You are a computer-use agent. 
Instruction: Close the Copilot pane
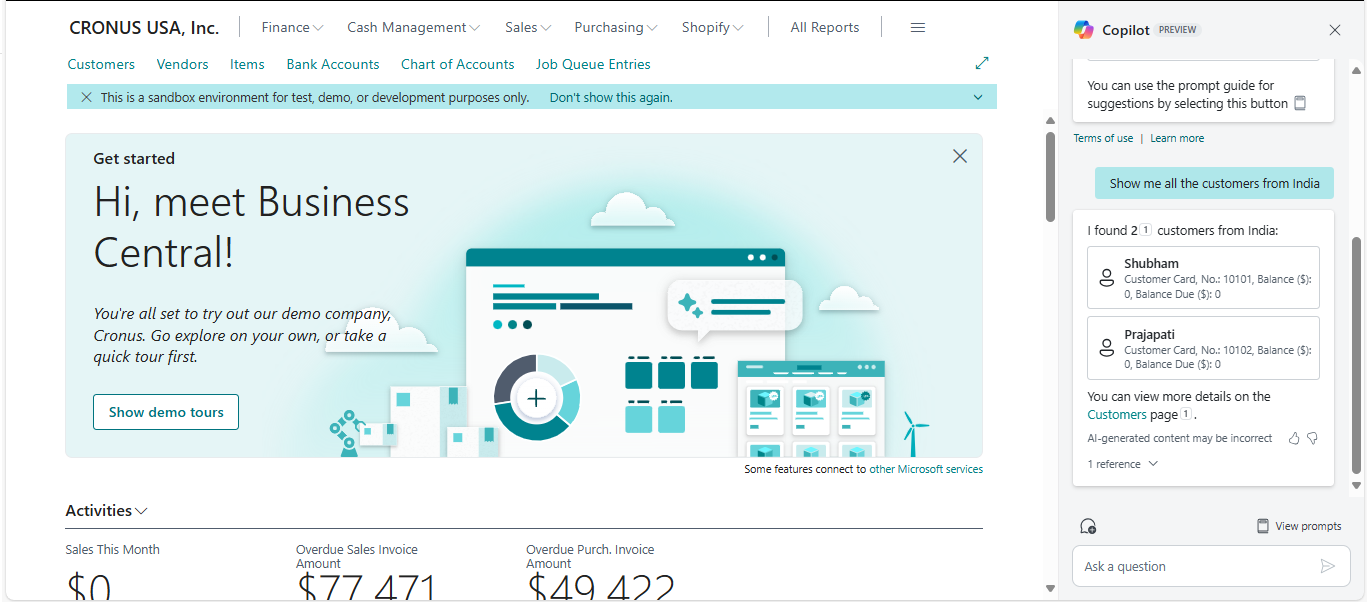(1335, 30)
